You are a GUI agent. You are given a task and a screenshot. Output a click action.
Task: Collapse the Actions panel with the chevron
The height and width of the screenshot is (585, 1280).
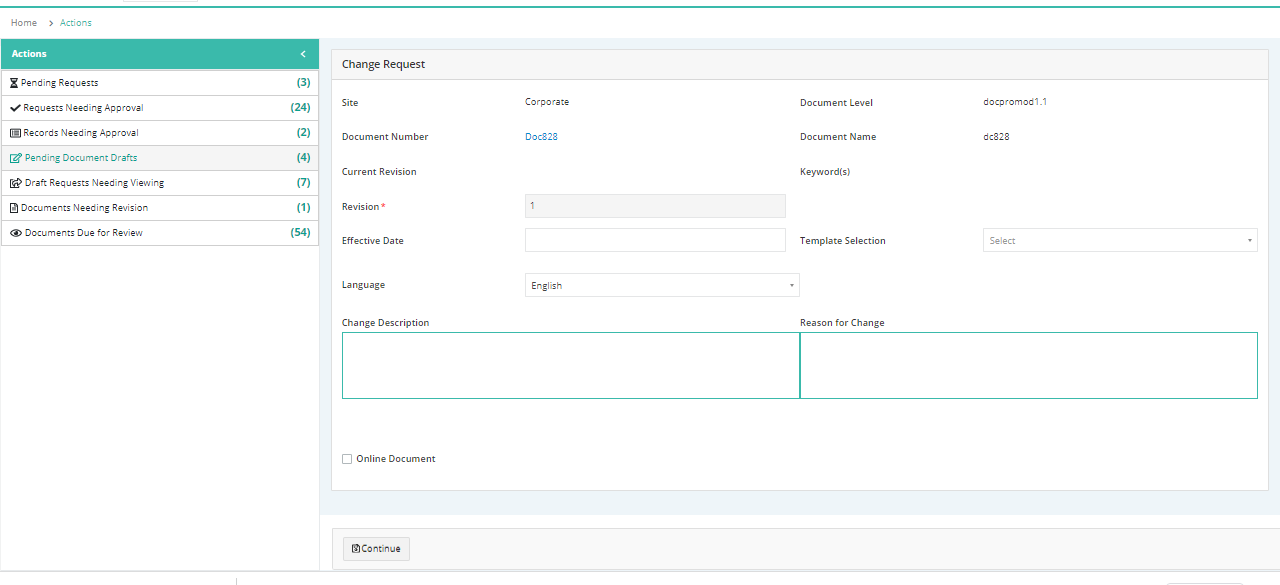tap(303, 54)
